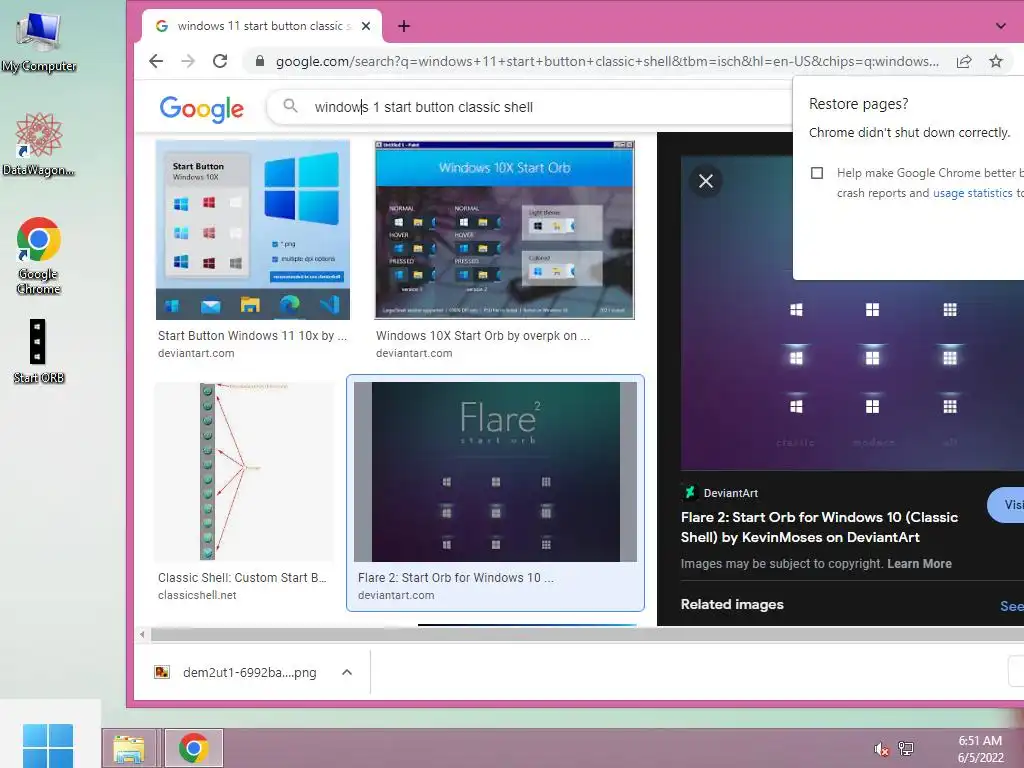This screenshot has width=1024, height=768.
Task: Click the horizontal page scrollbar track
Action: [x=588, y=635]
